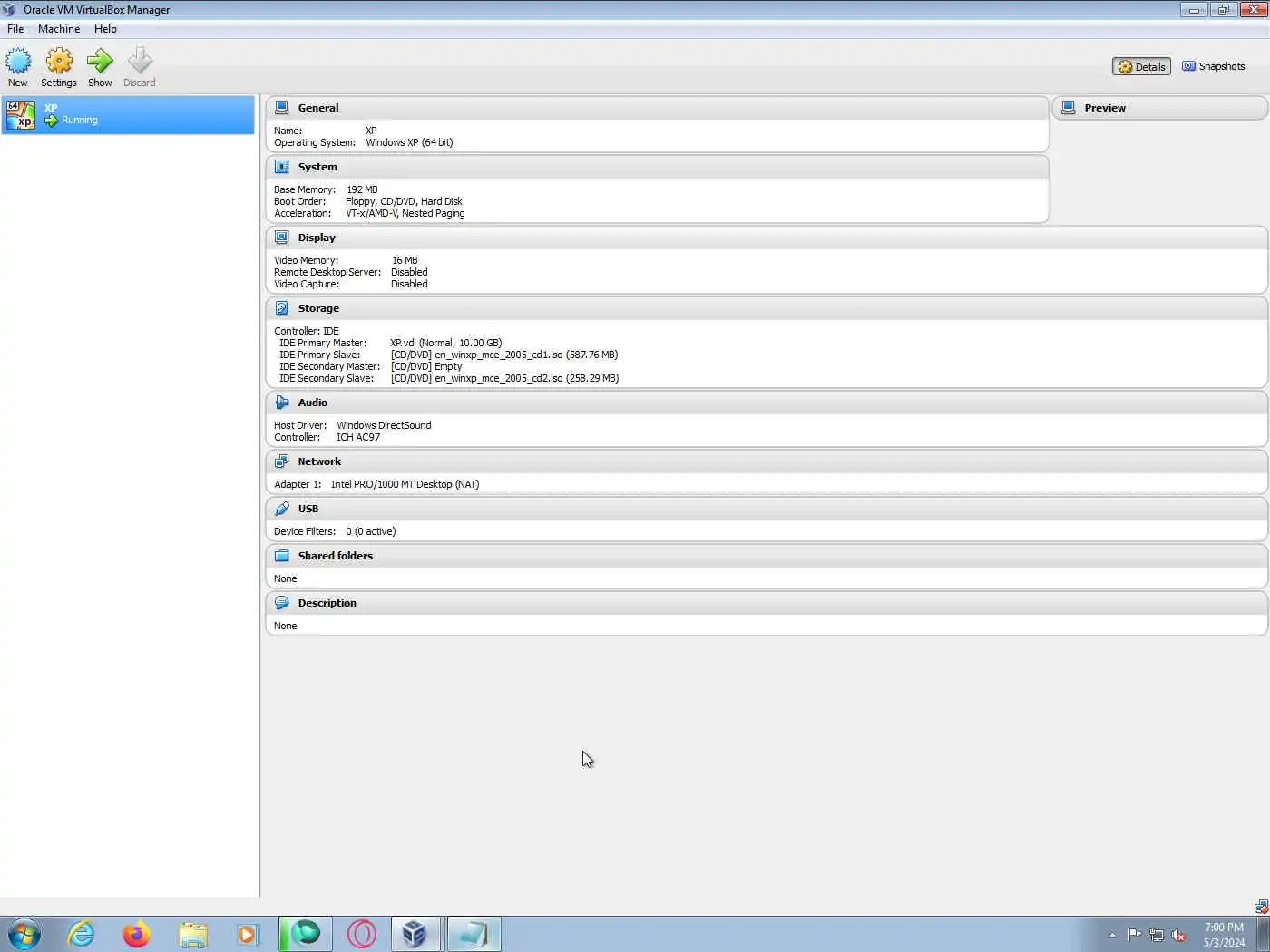
Task: Open the Machine menu
Action: 59,29
